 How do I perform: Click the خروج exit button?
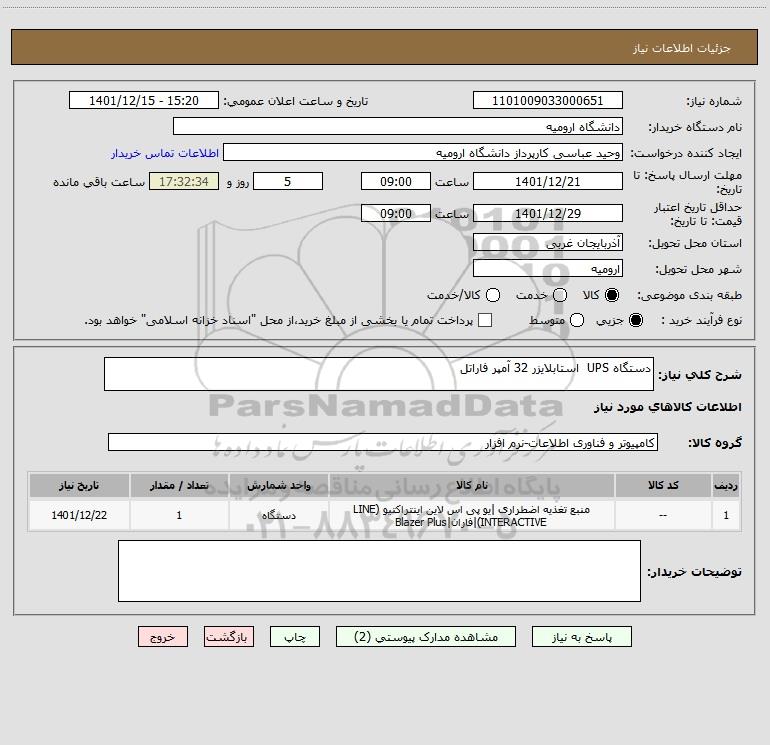pos(163,636)
